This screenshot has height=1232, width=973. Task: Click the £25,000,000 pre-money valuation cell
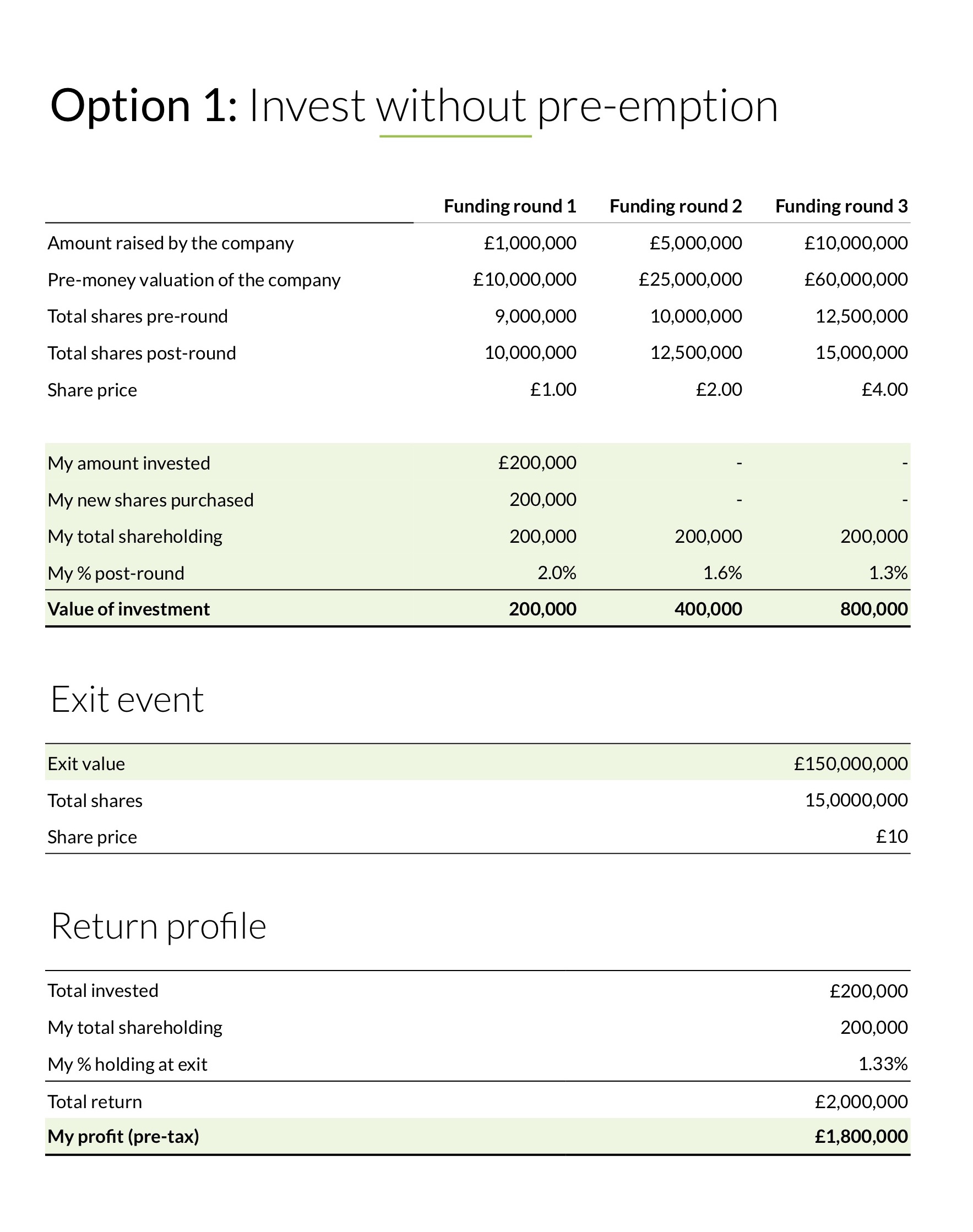(690, 280)
